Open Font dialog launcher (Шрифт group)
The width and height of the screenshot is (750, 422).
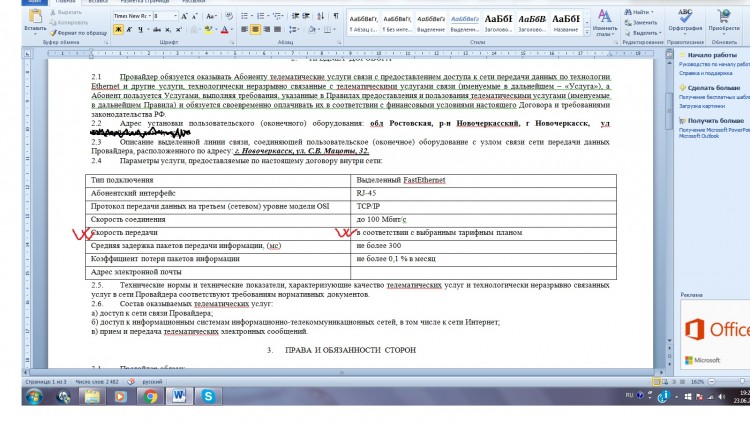(232, 43)
